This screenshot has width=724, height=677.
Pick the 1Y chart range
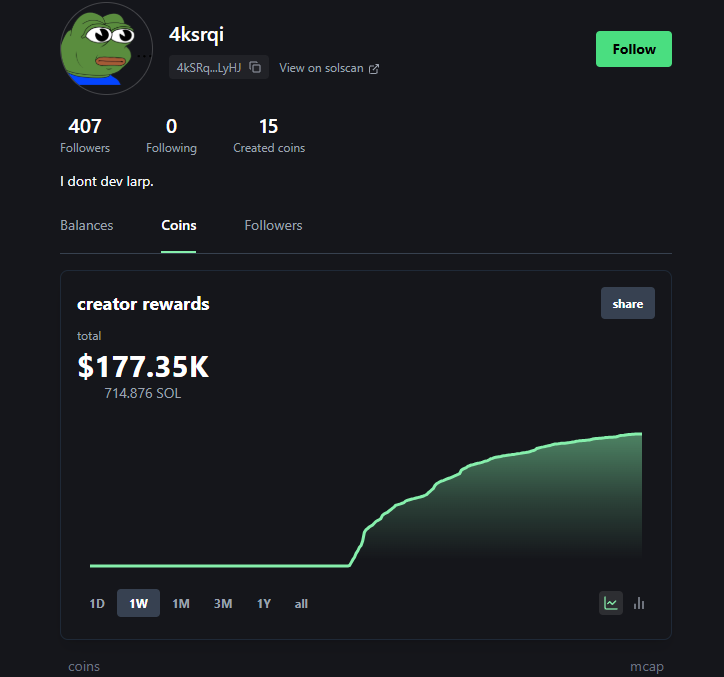point(264,604)
